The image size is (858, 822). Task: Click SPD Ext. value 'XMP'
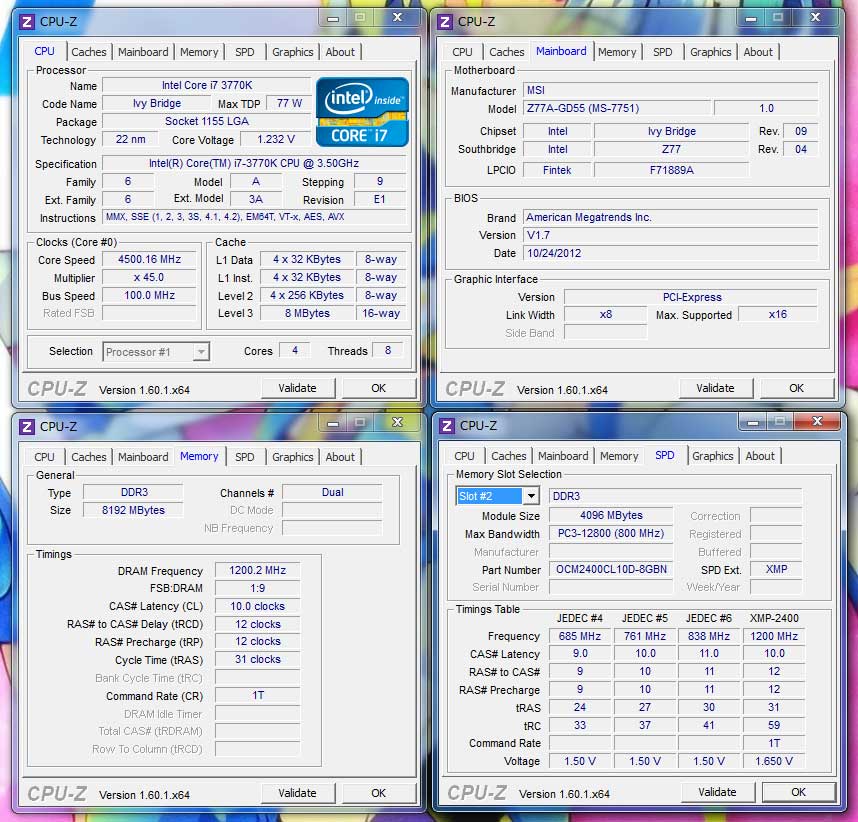coord(776,569)
